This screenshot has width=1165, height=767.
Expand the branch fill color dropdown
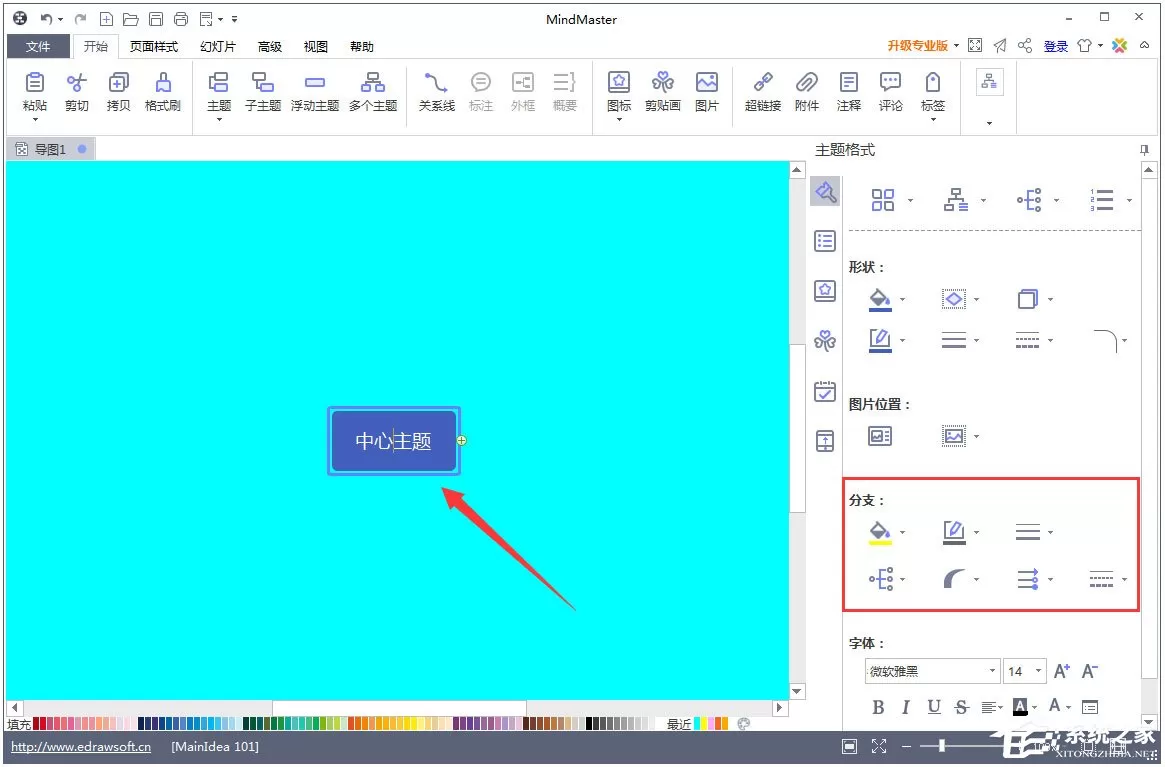903,532
